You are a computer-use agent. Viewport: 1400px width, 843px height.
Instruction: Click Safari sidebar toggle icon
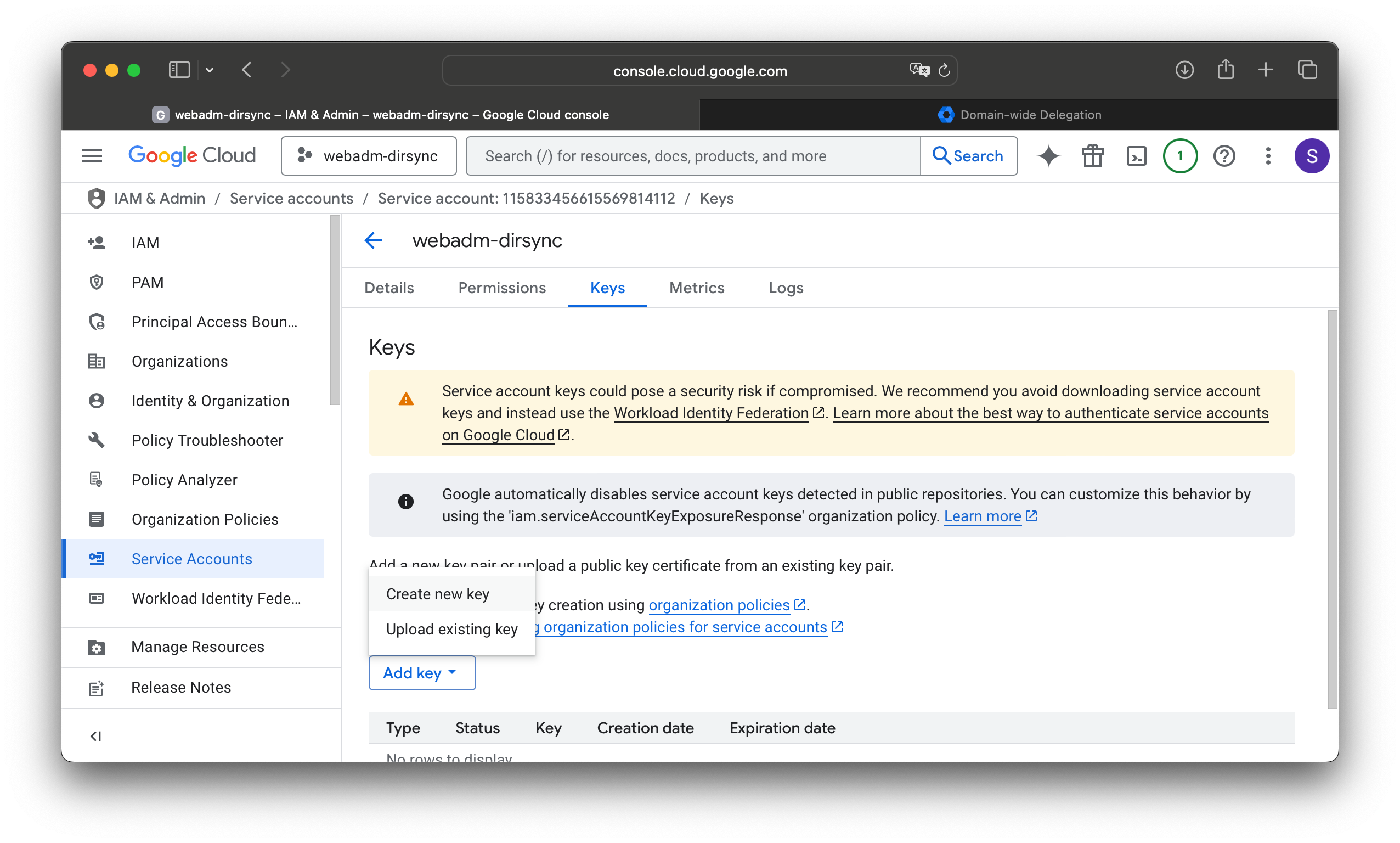[179, 70]
